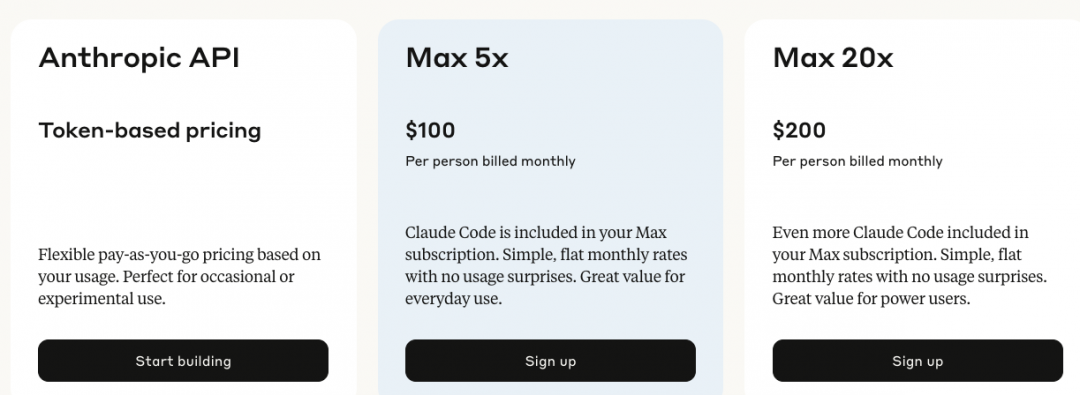This screenshot has height=395, width=1080.
Task: Sign up for the Max 20x plan
Action: coord(917,361)
